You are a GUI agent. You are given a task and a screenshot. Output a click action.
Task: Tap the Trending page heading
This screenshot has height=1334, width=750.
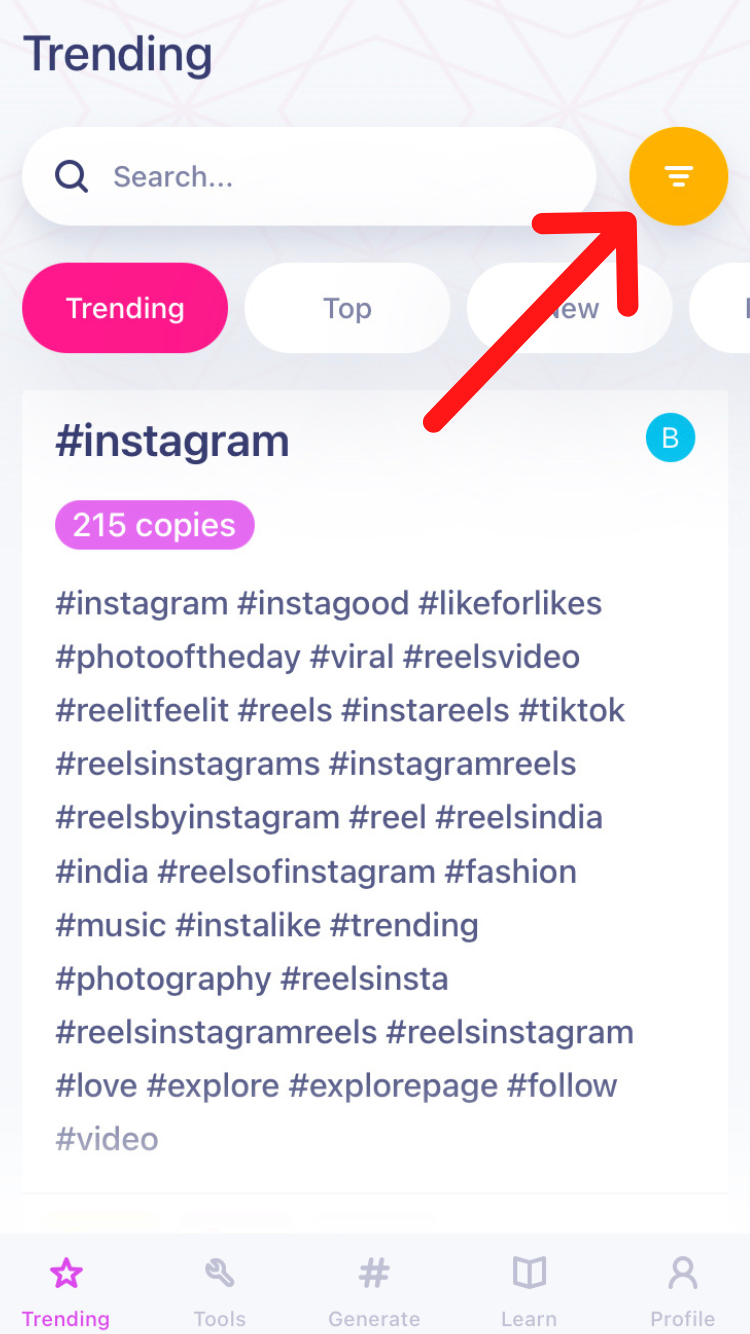(x=118, y=55)
